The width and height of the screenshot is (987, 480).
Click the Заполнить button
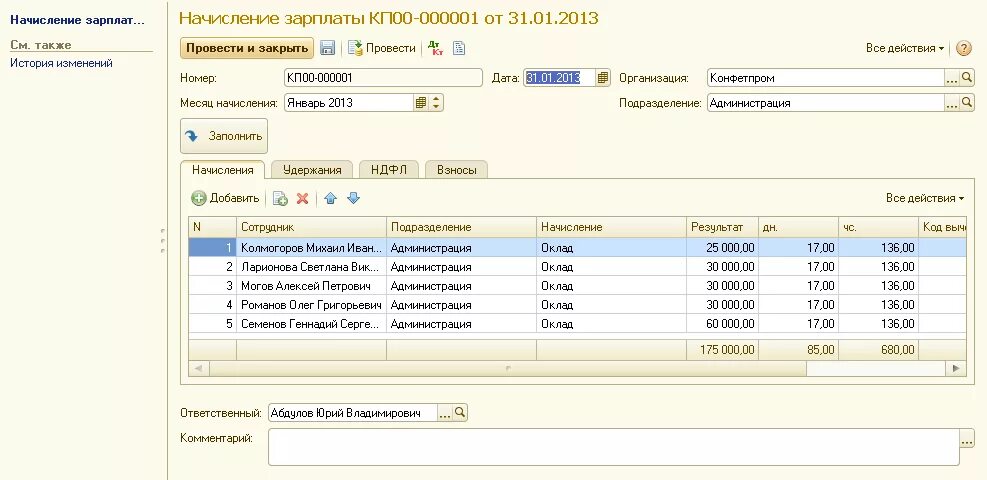pos(224,136)
